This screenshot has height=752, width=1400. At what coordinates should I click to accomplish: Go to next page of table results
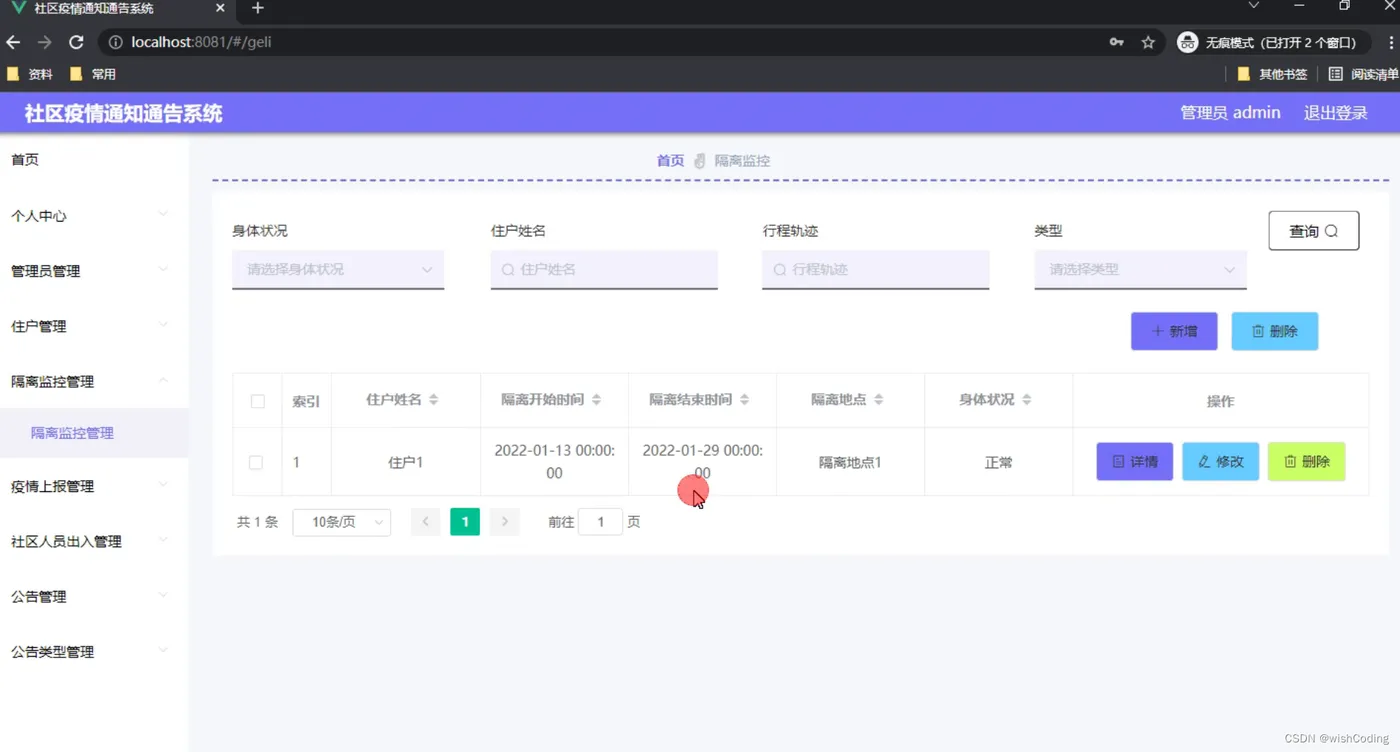point(505,522)
